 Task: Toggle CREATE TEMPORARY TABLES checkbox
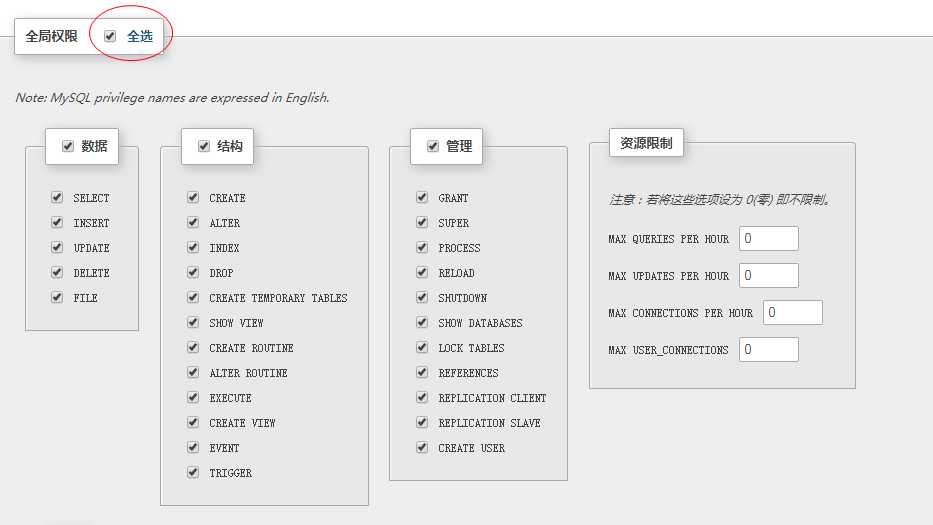coord(193,297)
